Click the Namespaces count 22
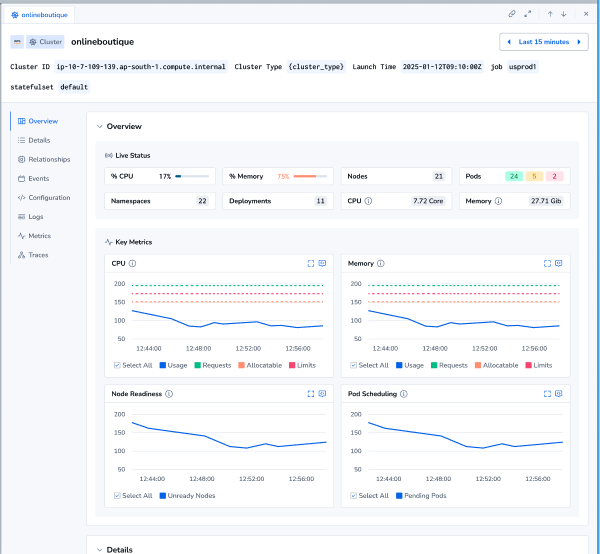The image size is (600, 554). pos(202,201)
